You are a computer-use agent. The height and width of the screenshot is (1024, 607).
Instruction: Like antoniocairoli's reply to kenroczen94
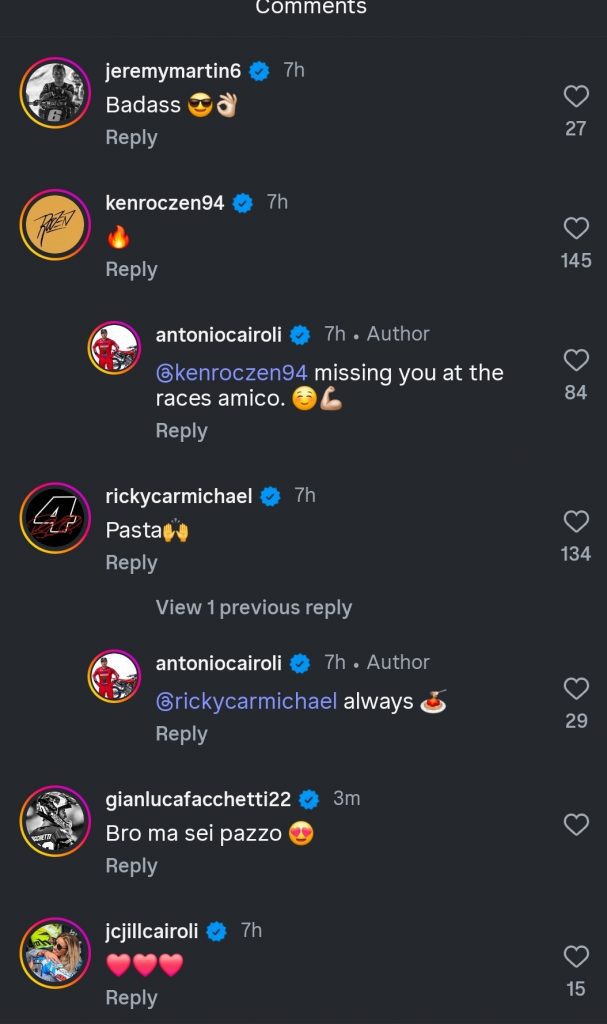click(576, 361)
